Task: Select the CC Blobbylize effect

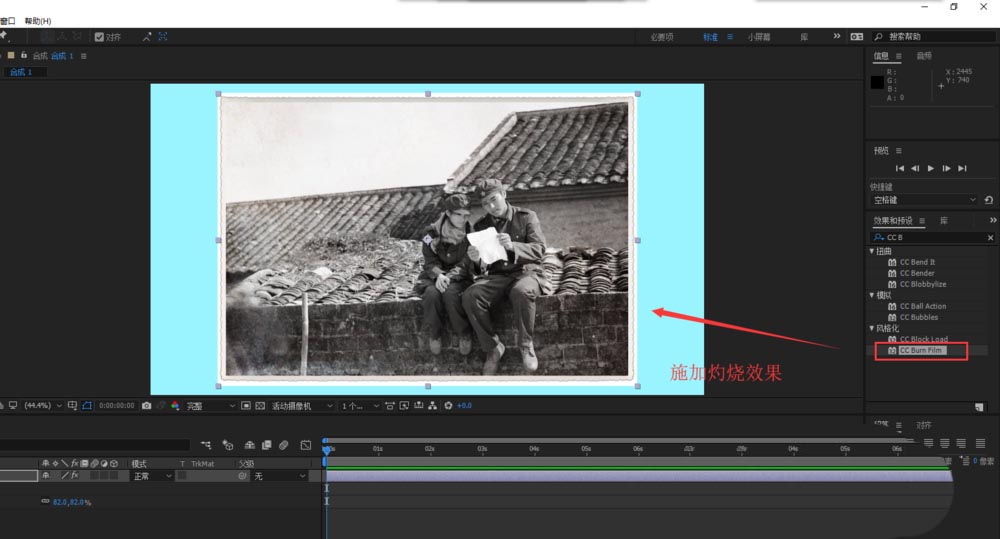Action: (923, 284)
